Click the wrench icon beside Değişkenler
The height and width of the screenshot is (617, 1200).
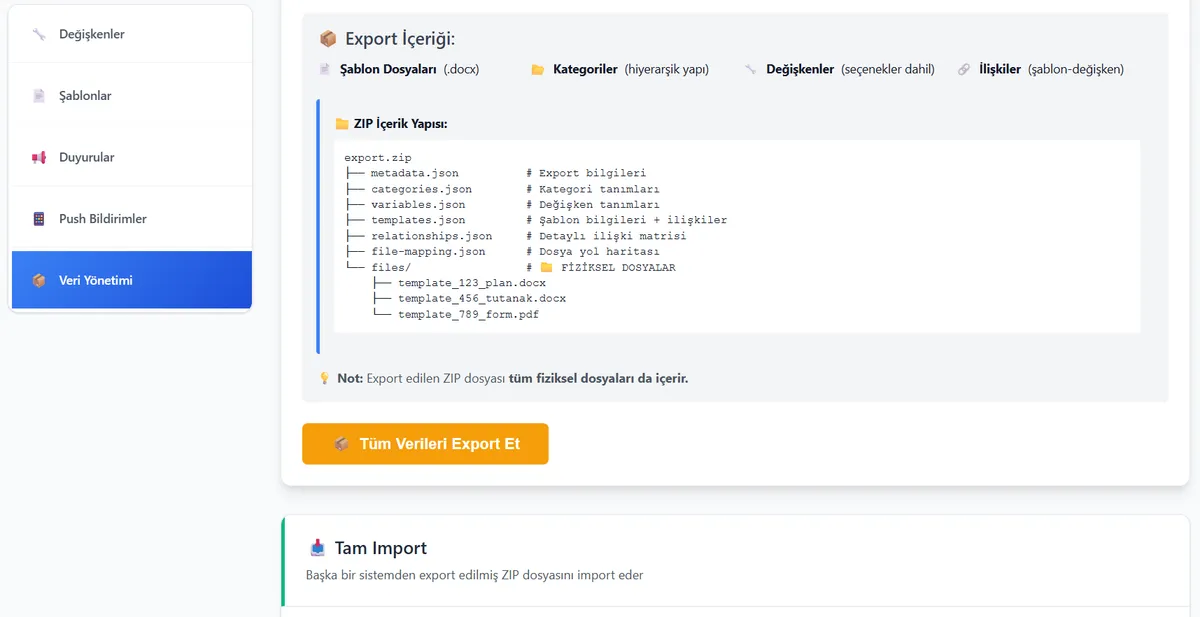point(39,35)
